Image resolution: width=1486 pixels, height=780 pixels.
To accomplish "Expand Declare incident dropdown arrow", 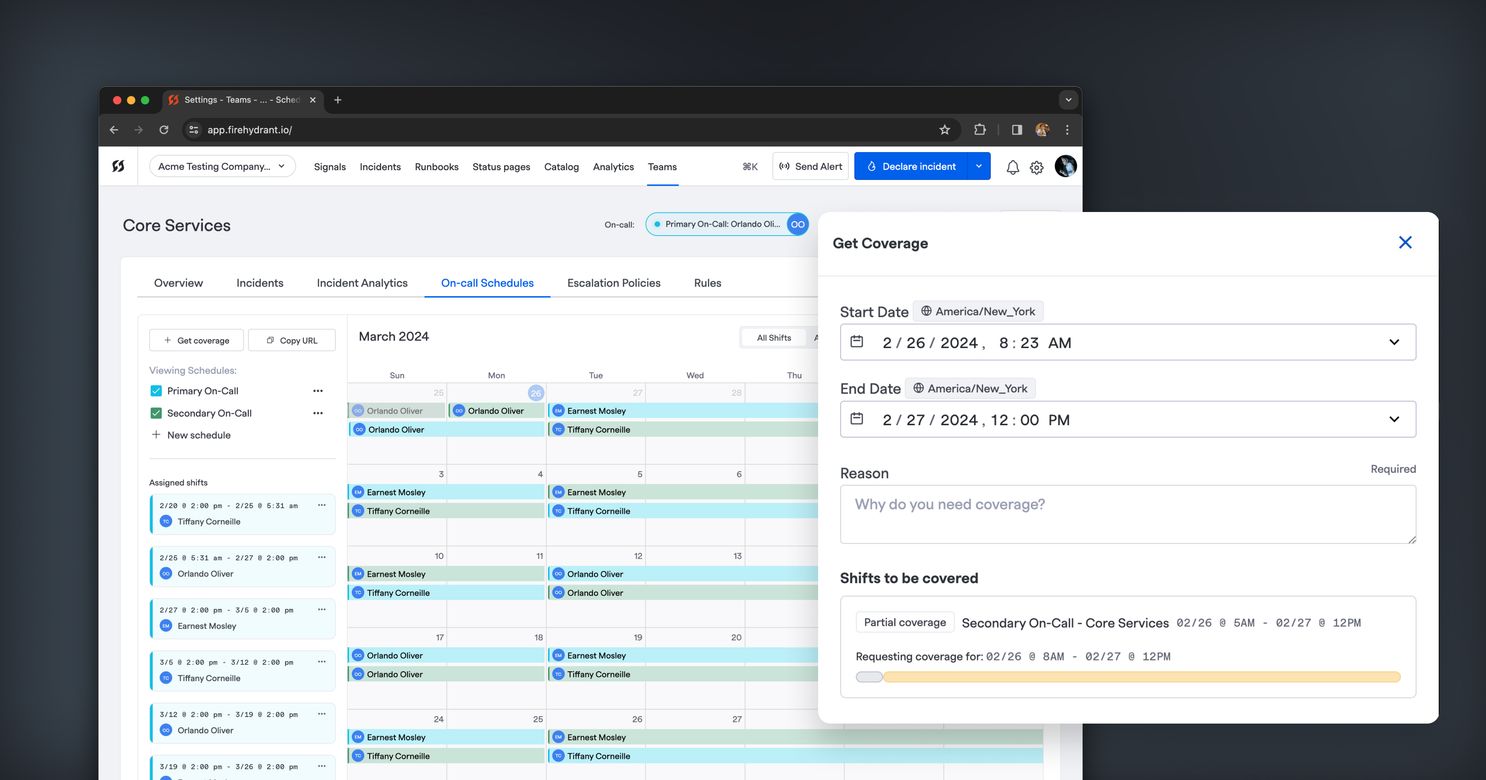I will point(978,167).
